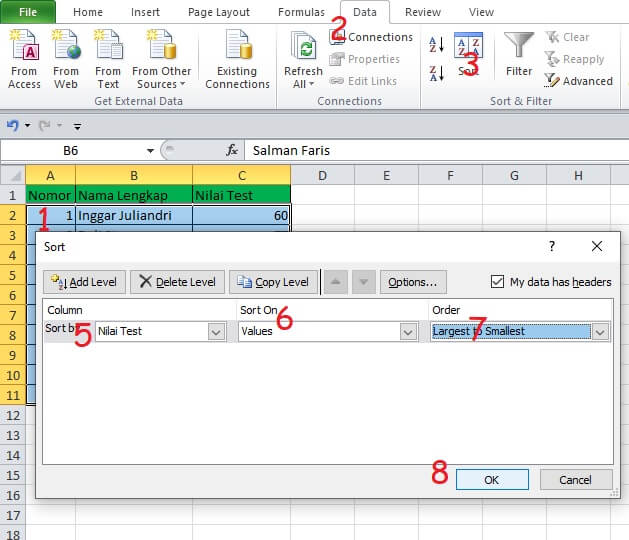
Task: Switch to the Formulas tab
Action: coord(301,12)
